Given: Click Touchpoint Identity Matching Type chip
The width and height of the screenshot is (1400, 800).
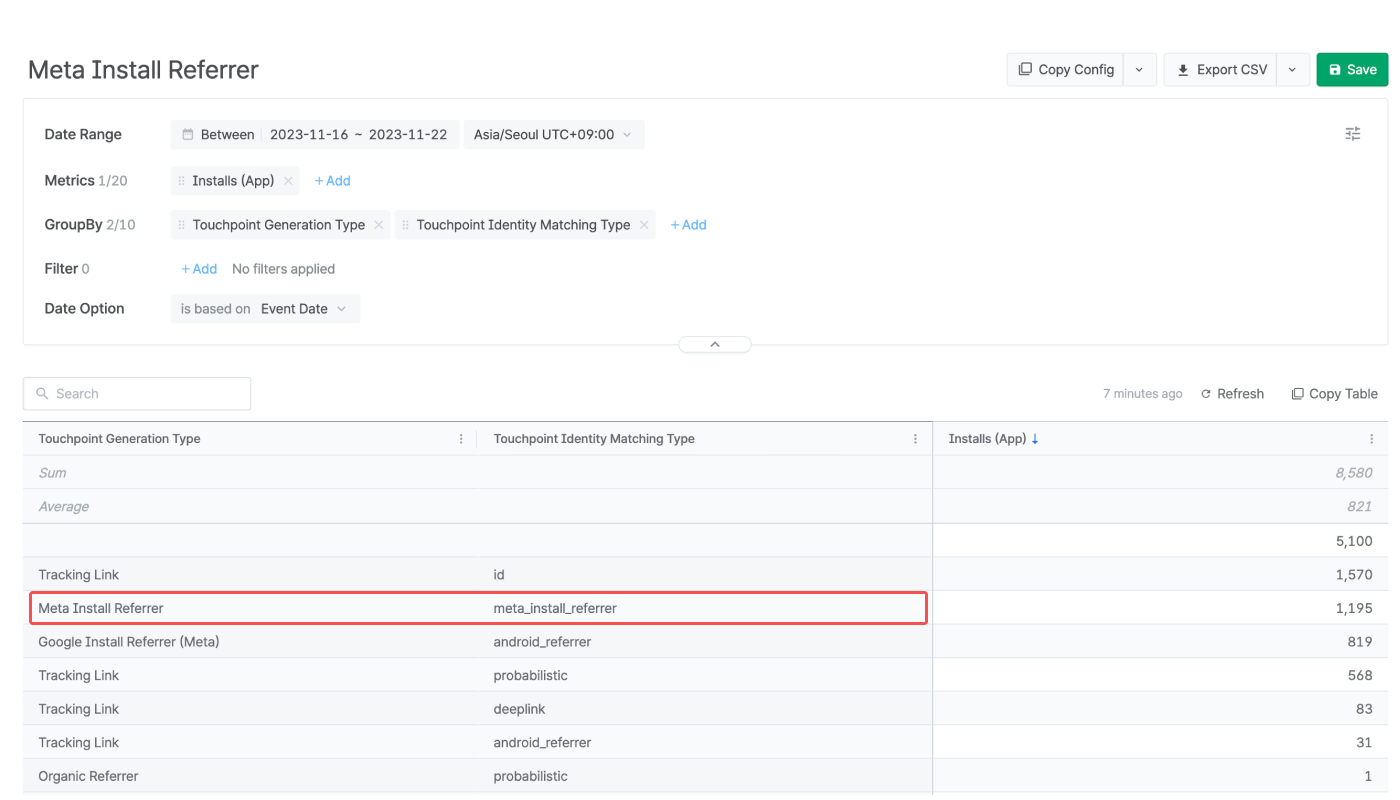Looking at the screenshot, I should [x=524, y=225].
